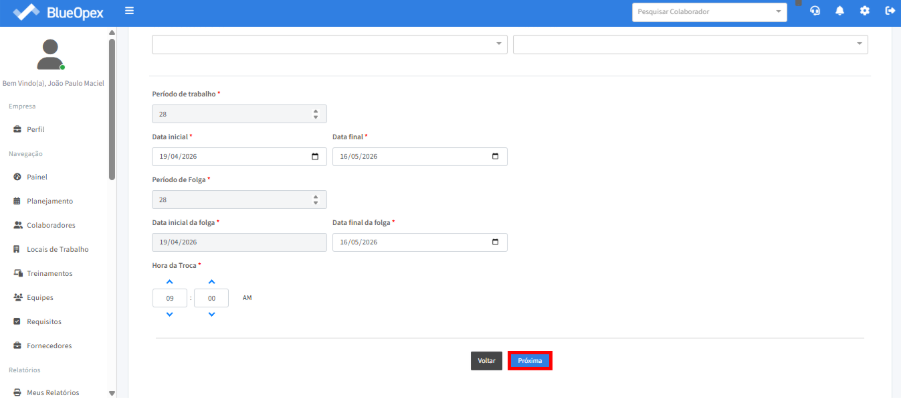This screenshot has height=402, width=901.
Task: Open the settings gear icon
Action: coord(865,11)
